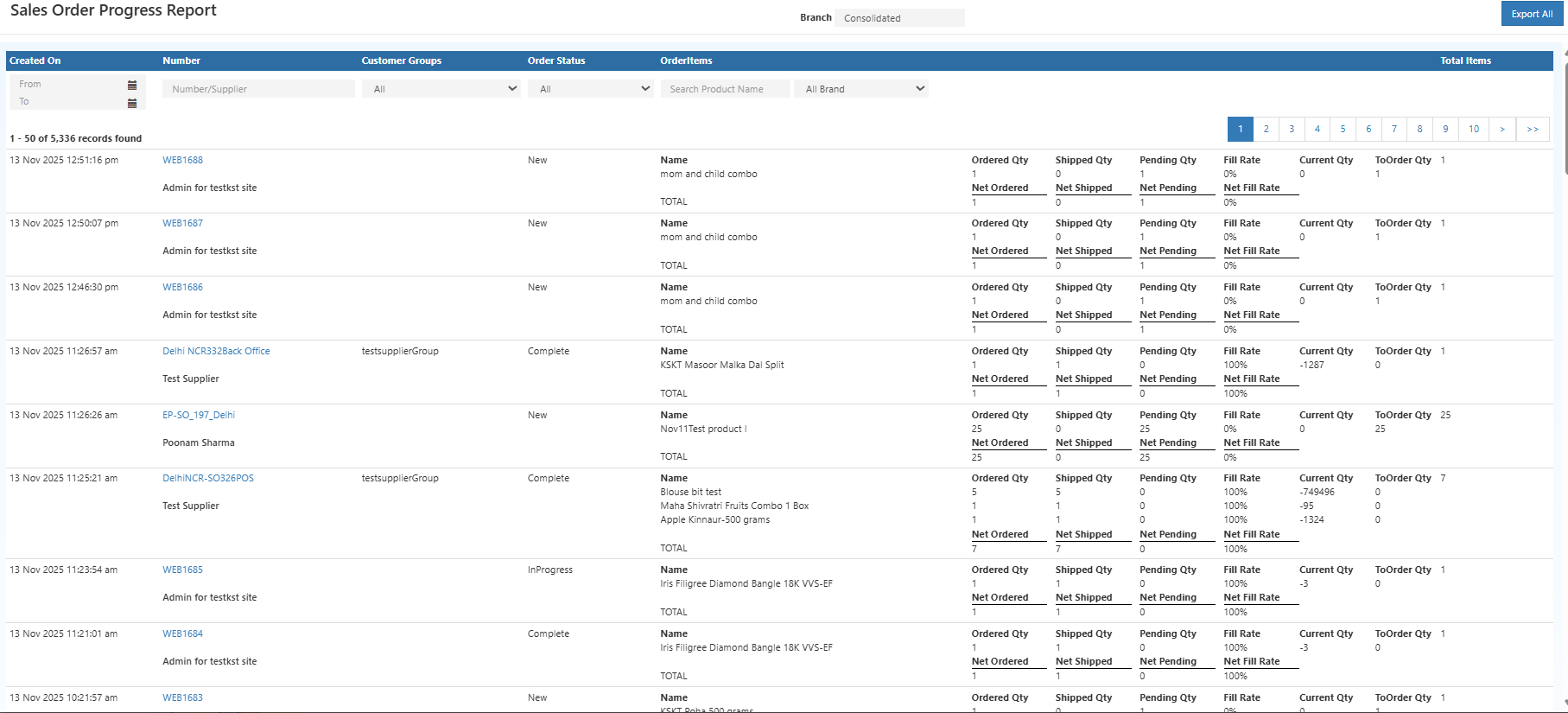Go to next page with > arrow
Image resolution: width=1568 pixels, height=713 pixels.
click(1502, 129)
